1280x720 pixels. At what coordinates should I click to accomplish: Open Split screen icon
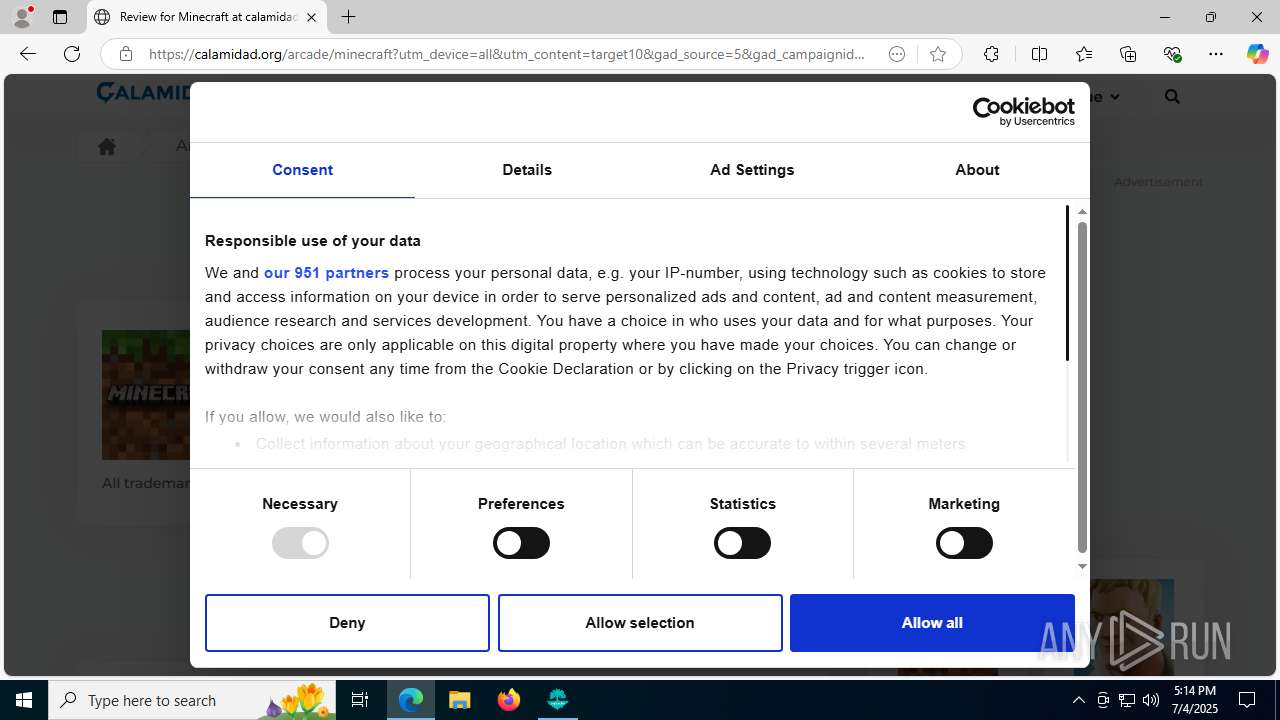pos(1039,54)
